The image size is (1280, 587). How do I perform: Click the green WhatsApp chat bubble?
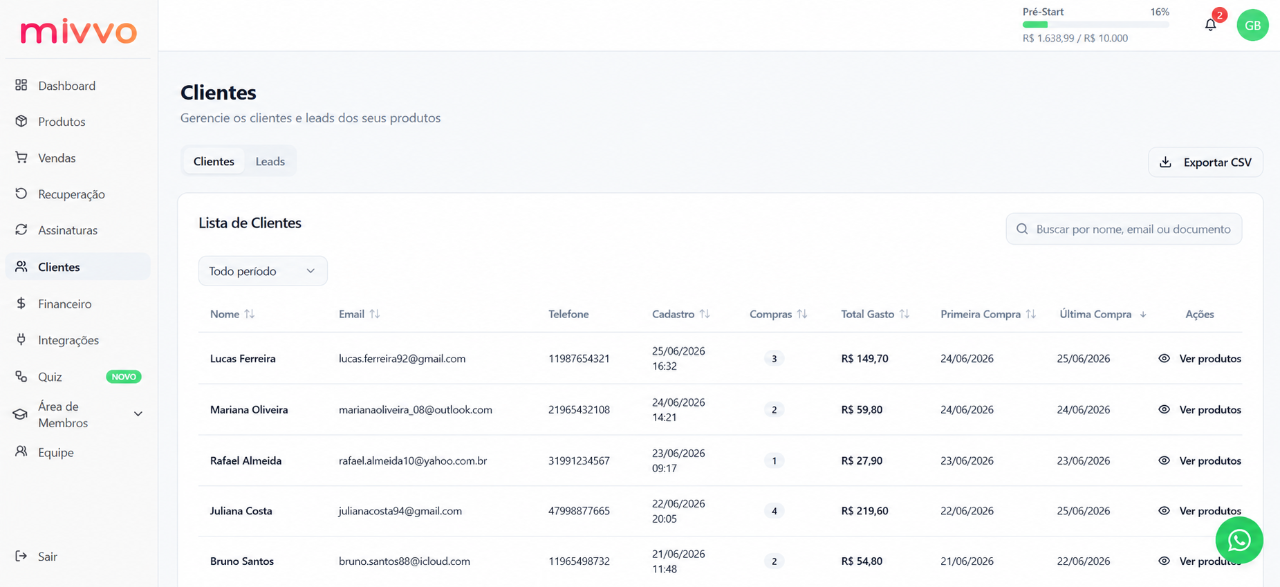(x=1239, y=540)
